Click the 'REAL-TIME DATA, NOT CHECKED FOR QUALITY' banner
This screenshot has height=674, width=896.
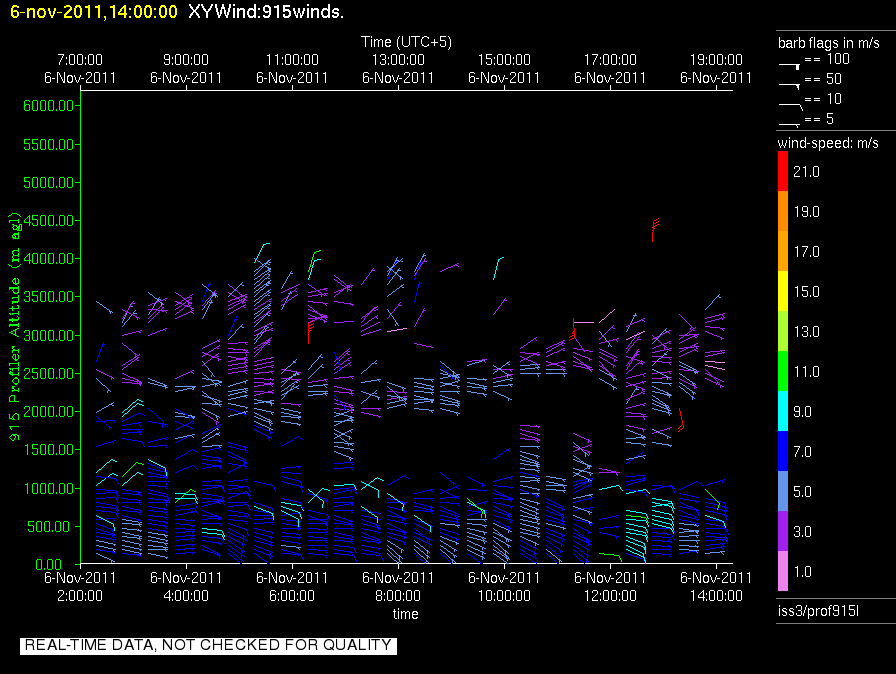coord(208,645)
